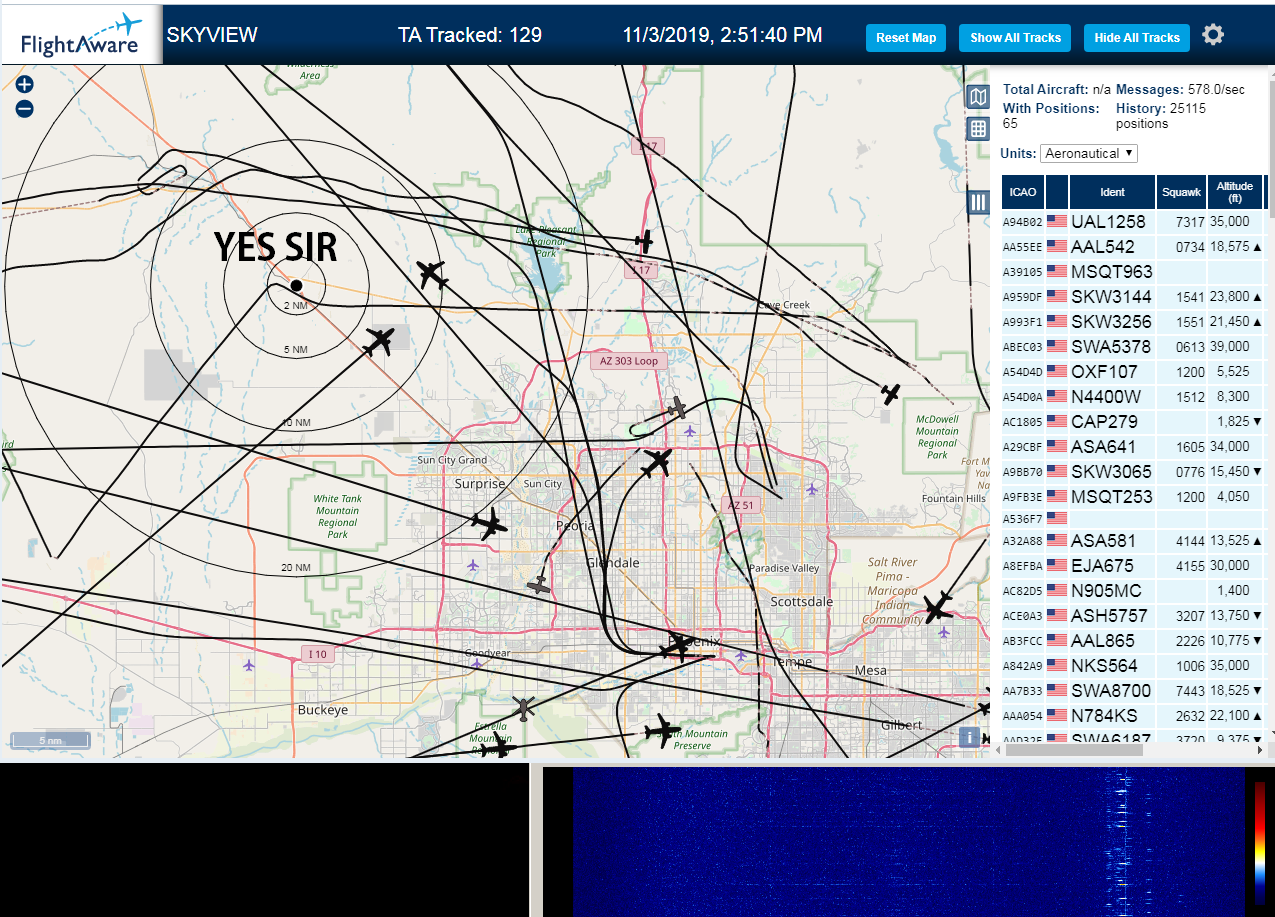Click the waterfall intensity color scale bar
The width and height of the screenshot is (1275, 917).
(x=1260, y=843)
